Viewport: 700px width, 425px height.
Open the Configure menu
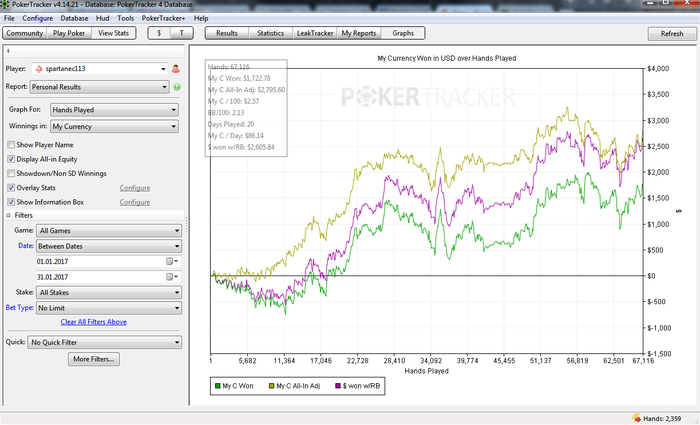tap(38, 18)
